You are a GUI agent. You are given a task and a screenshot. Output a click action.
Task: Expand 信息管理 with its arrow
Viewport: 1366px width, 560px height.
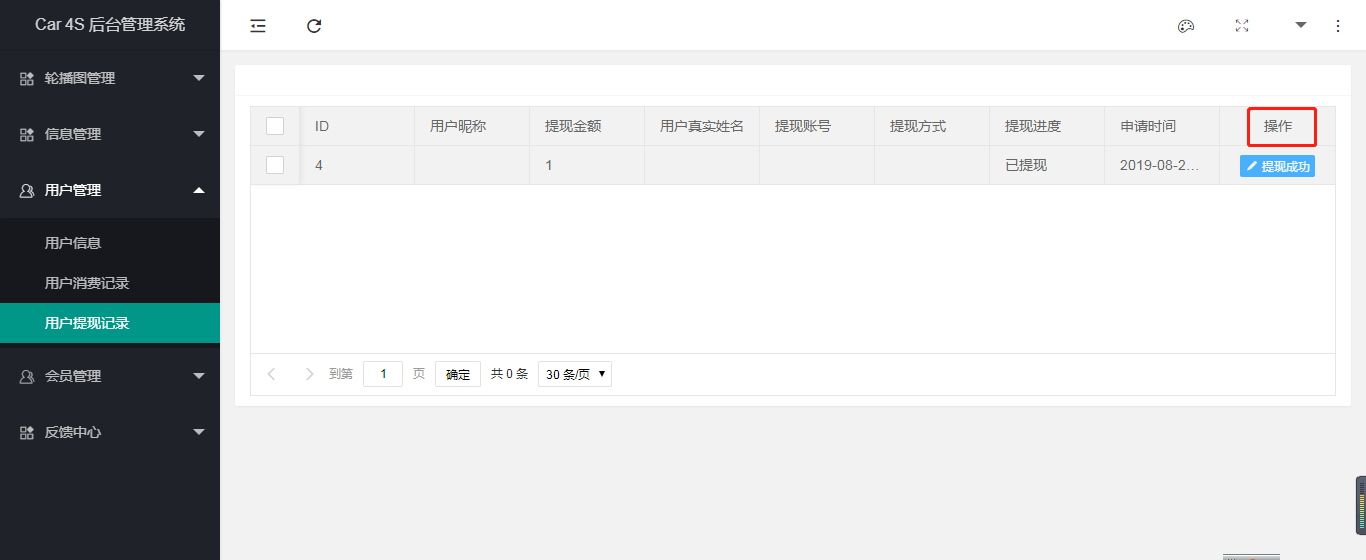coord(199,134)
